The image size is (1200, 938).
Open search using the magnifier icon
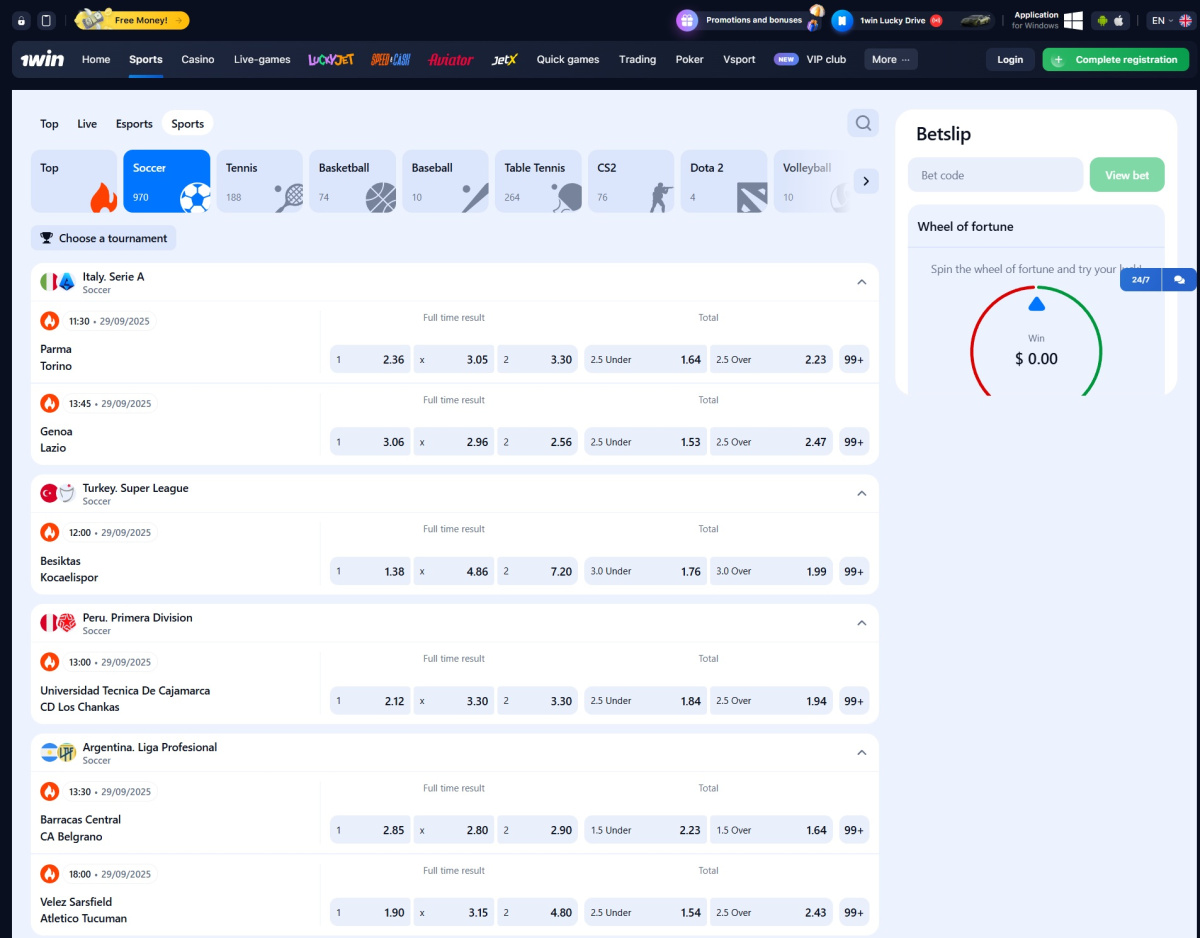coord(862,122)
